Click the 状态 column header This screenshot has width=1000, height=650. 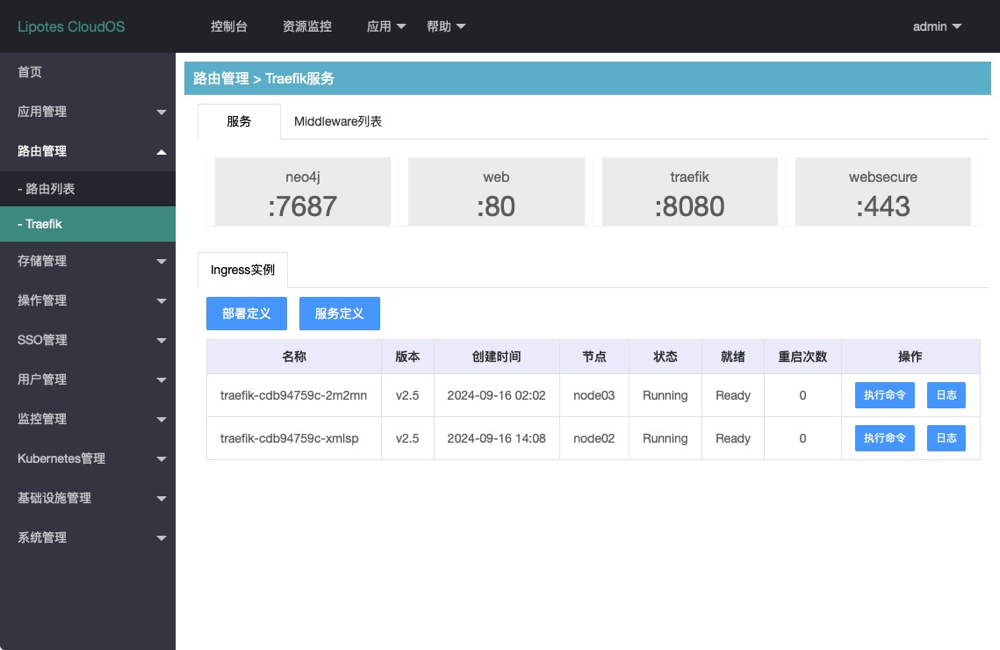pyautogui.click(x=665, y=357)
